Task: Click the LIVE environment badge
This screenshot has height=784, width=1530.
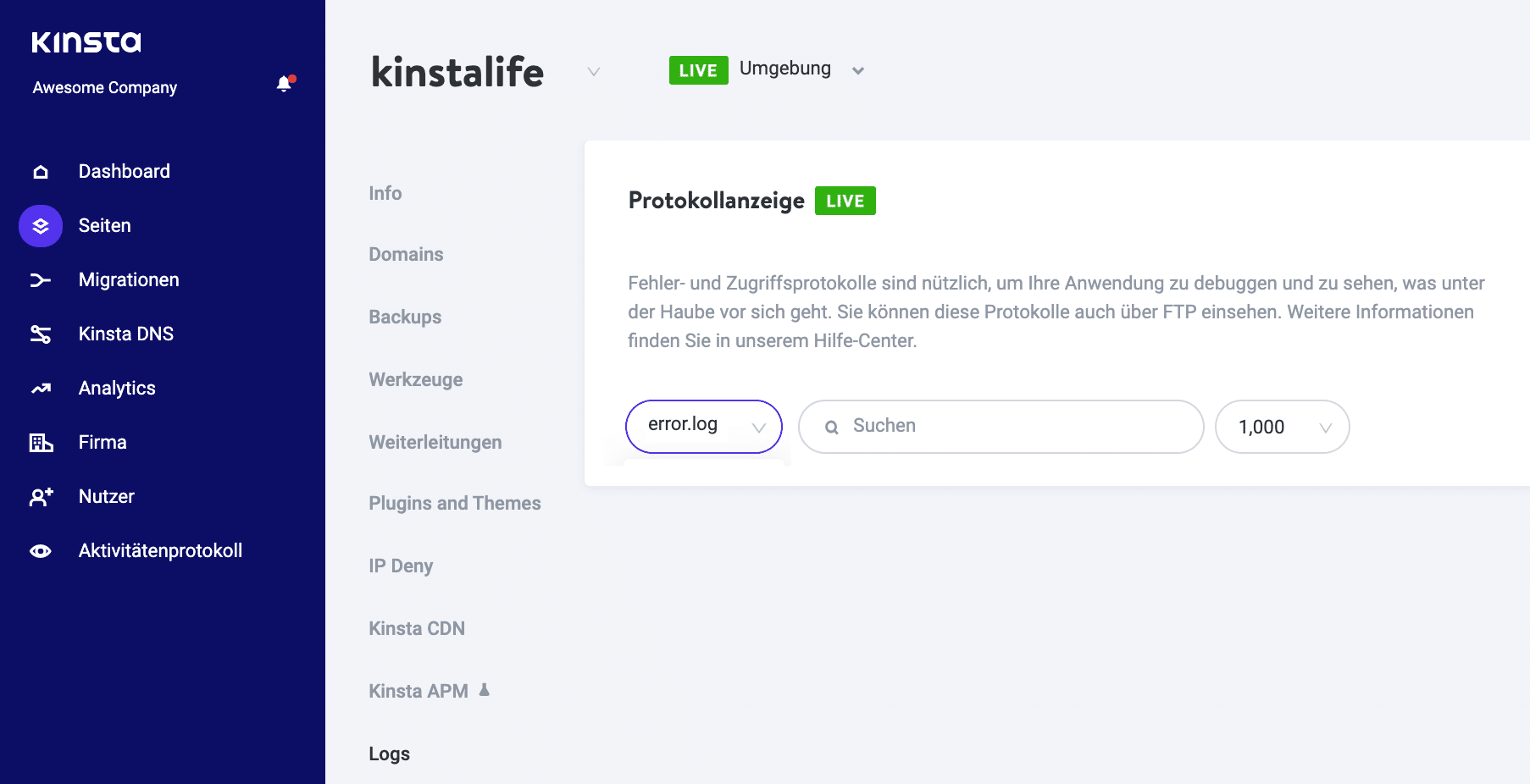Action: [698, 69]
